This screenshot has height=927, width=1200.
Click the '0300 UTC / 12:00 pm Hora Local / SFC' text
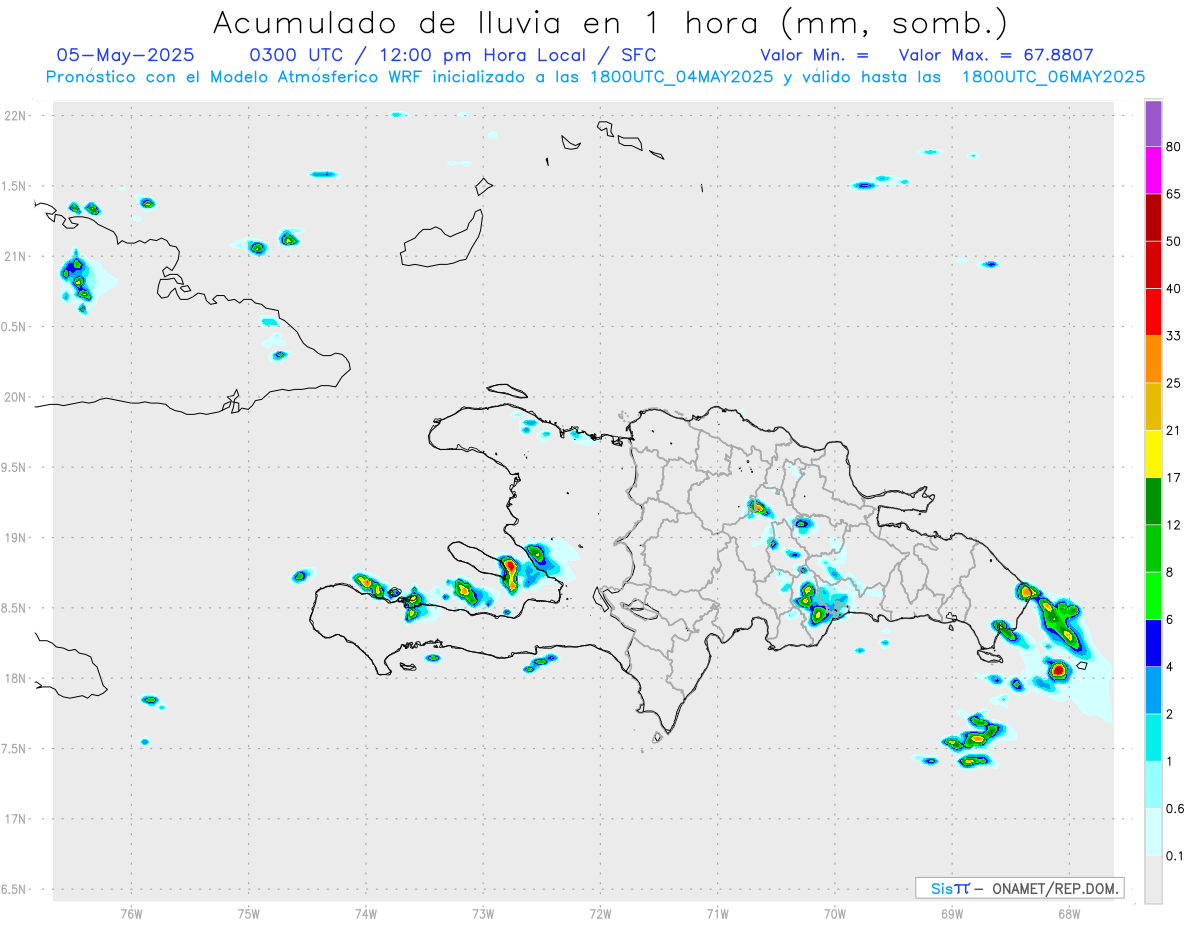click(452, 55)
